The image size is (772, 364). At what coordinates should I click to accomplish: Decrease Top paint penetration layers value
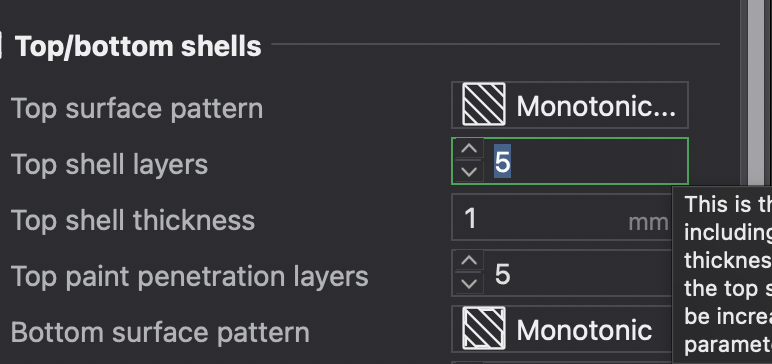coord(469,283)
